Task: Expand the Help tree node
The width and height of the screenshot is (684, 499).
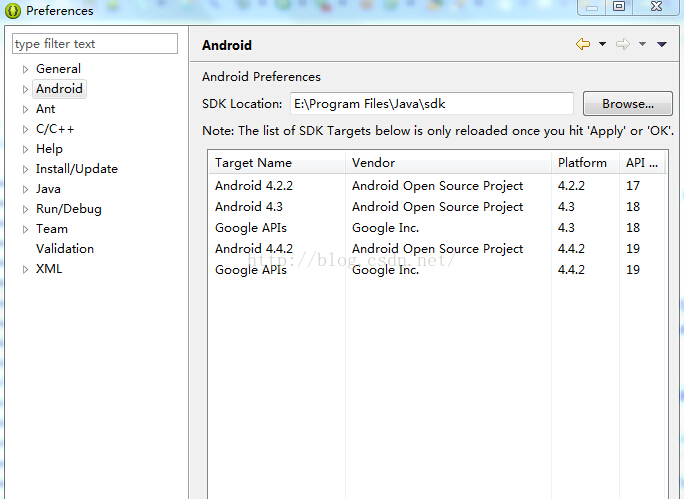Action: (x=25, y=149)
